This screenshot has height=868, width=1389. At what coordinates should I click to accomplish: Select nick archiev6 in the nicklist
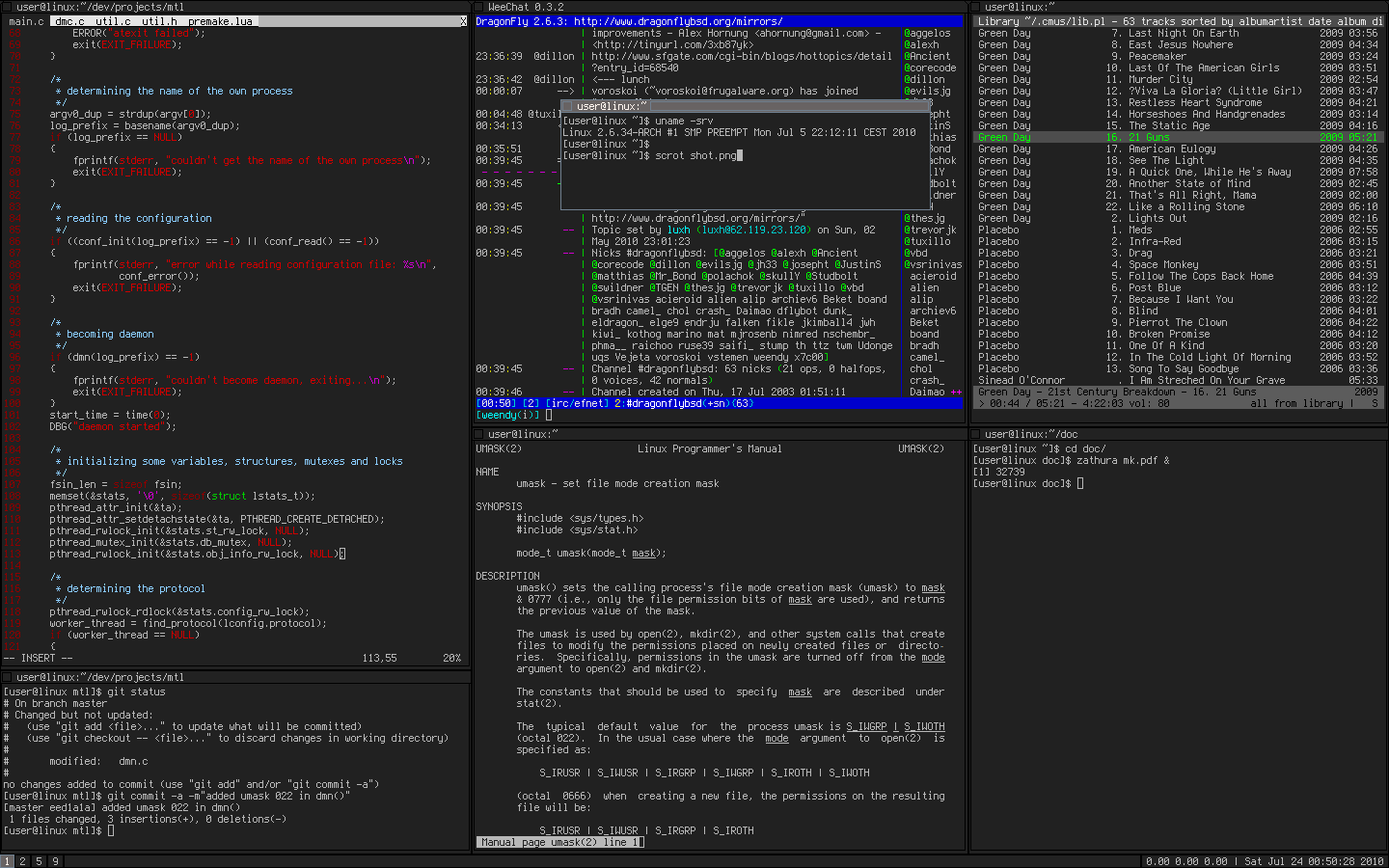pos(933,311)
